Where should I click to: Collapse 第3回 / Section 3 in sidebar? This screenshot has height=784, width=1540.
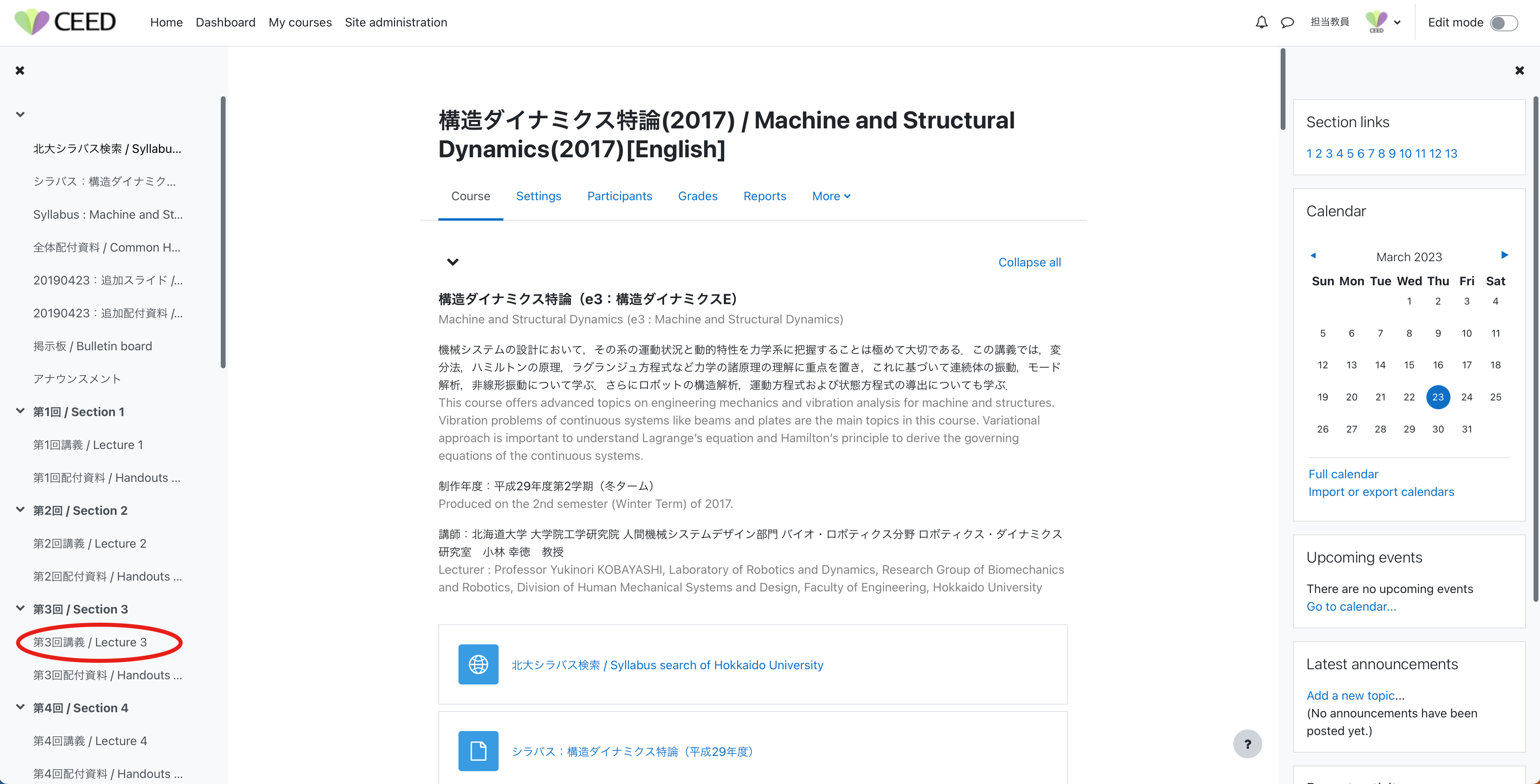pyautogui.click(x=20, y=608)
